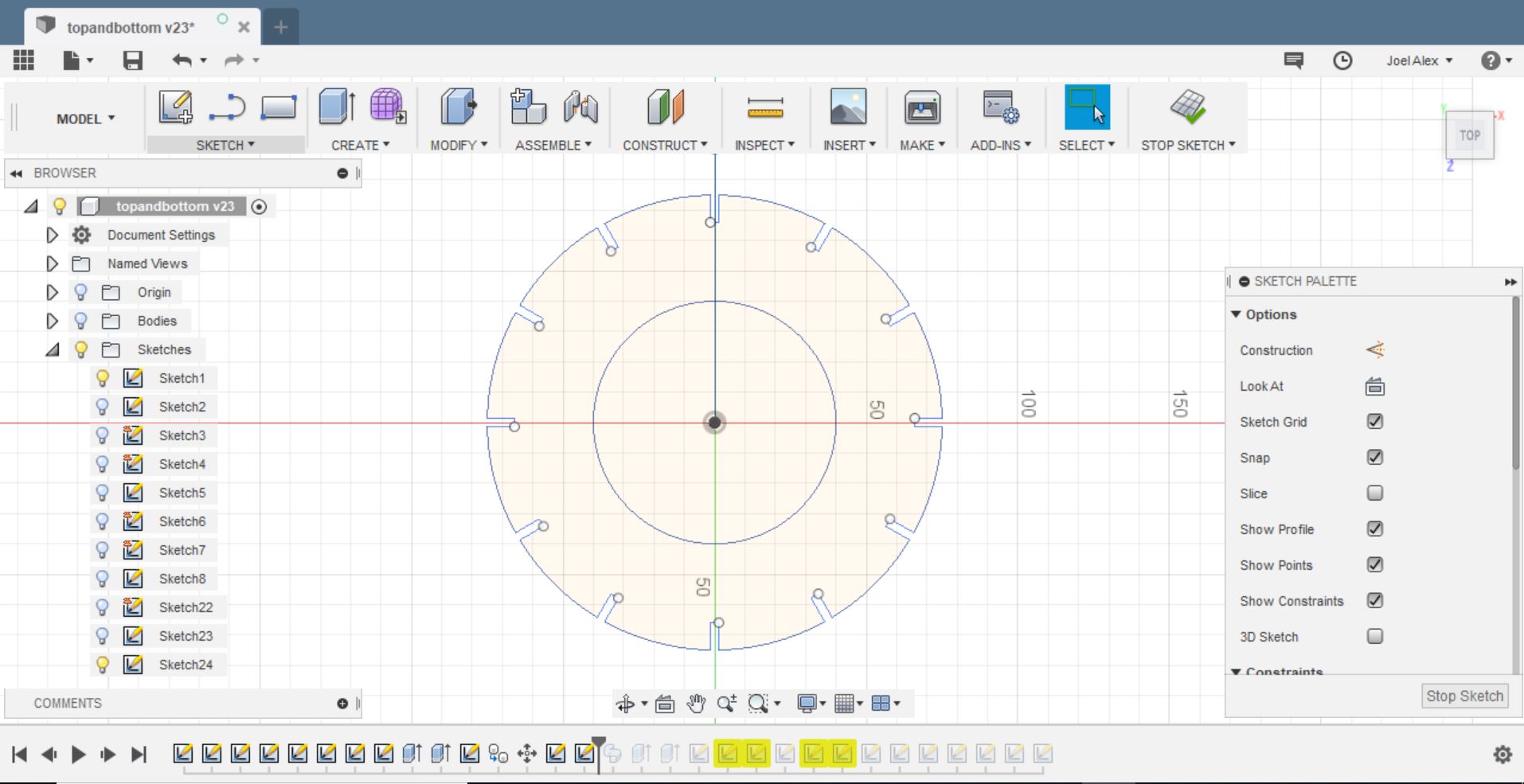1524x784 pixels.
Task: Open the Create Form tool
Action: [388, 107]
